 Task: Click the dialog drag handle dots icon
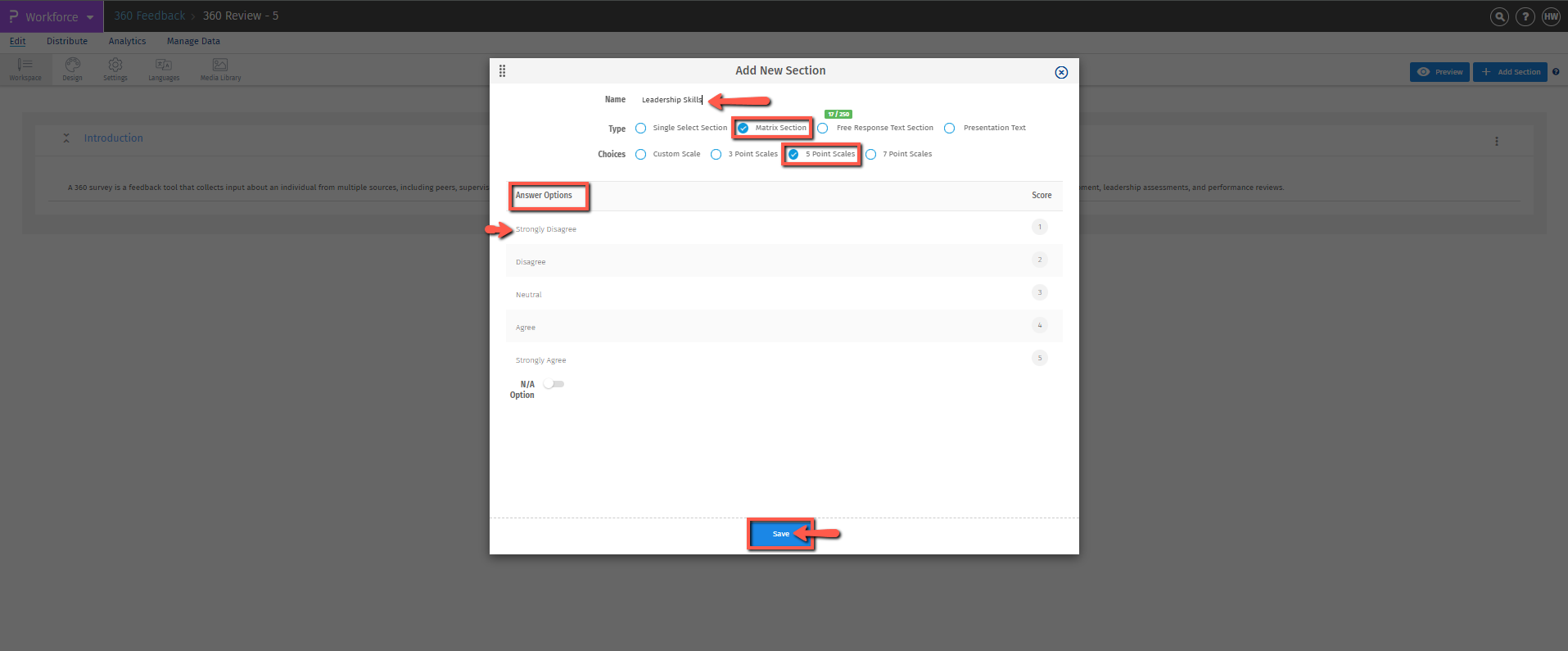502,71
